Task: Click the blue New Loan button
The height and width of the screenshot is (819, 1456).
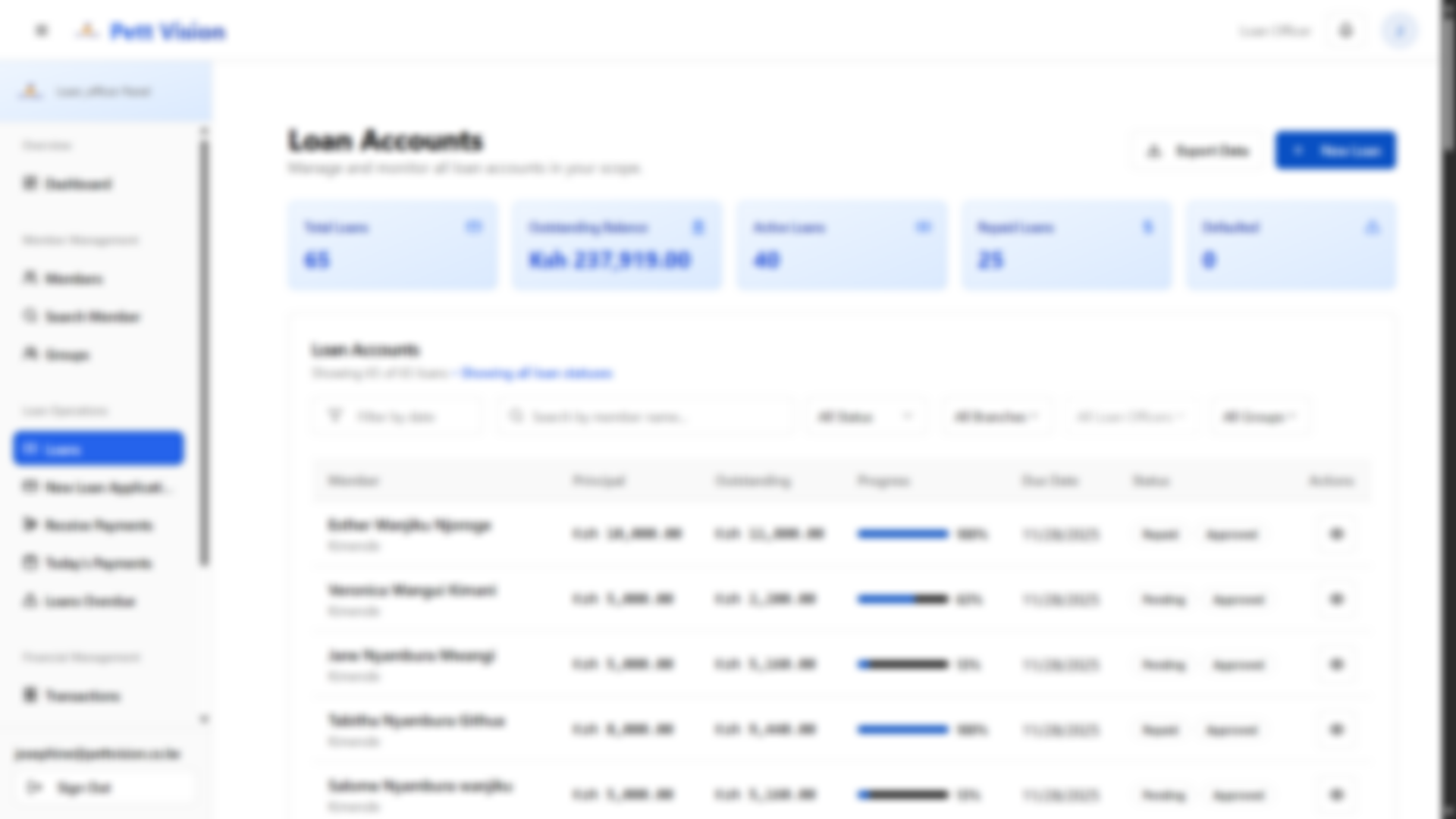Action: 1335,151
